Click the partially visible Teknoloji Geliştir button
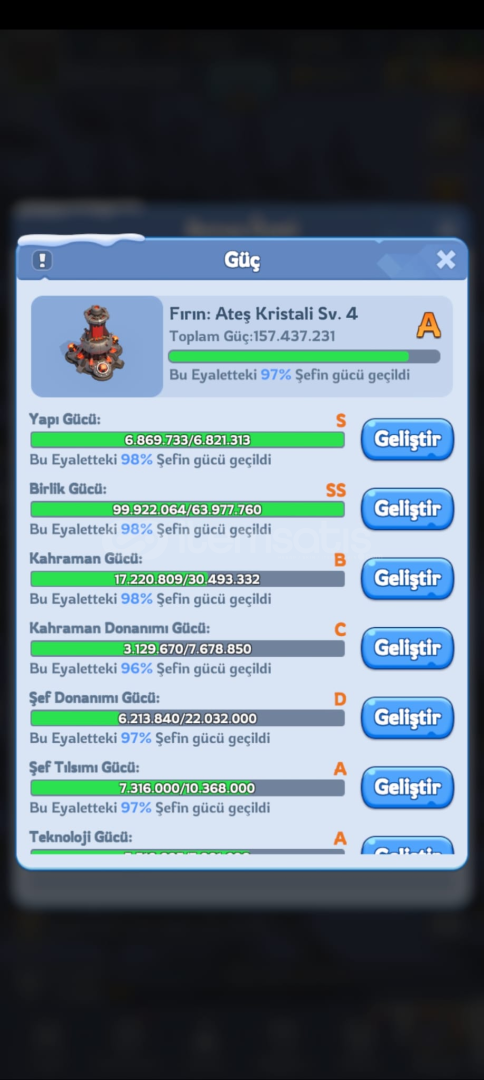Screen dimensions: 484x1080 point(408,845)
